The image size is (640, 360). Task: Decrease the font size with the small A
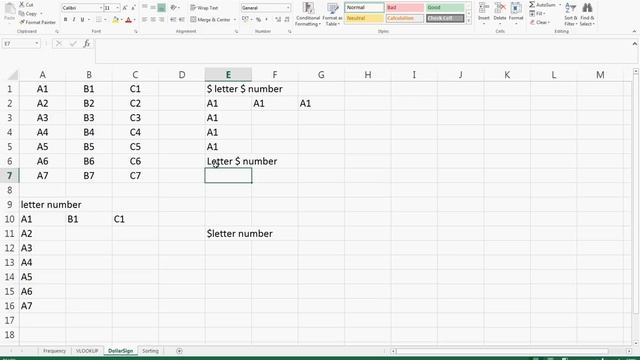133,8
